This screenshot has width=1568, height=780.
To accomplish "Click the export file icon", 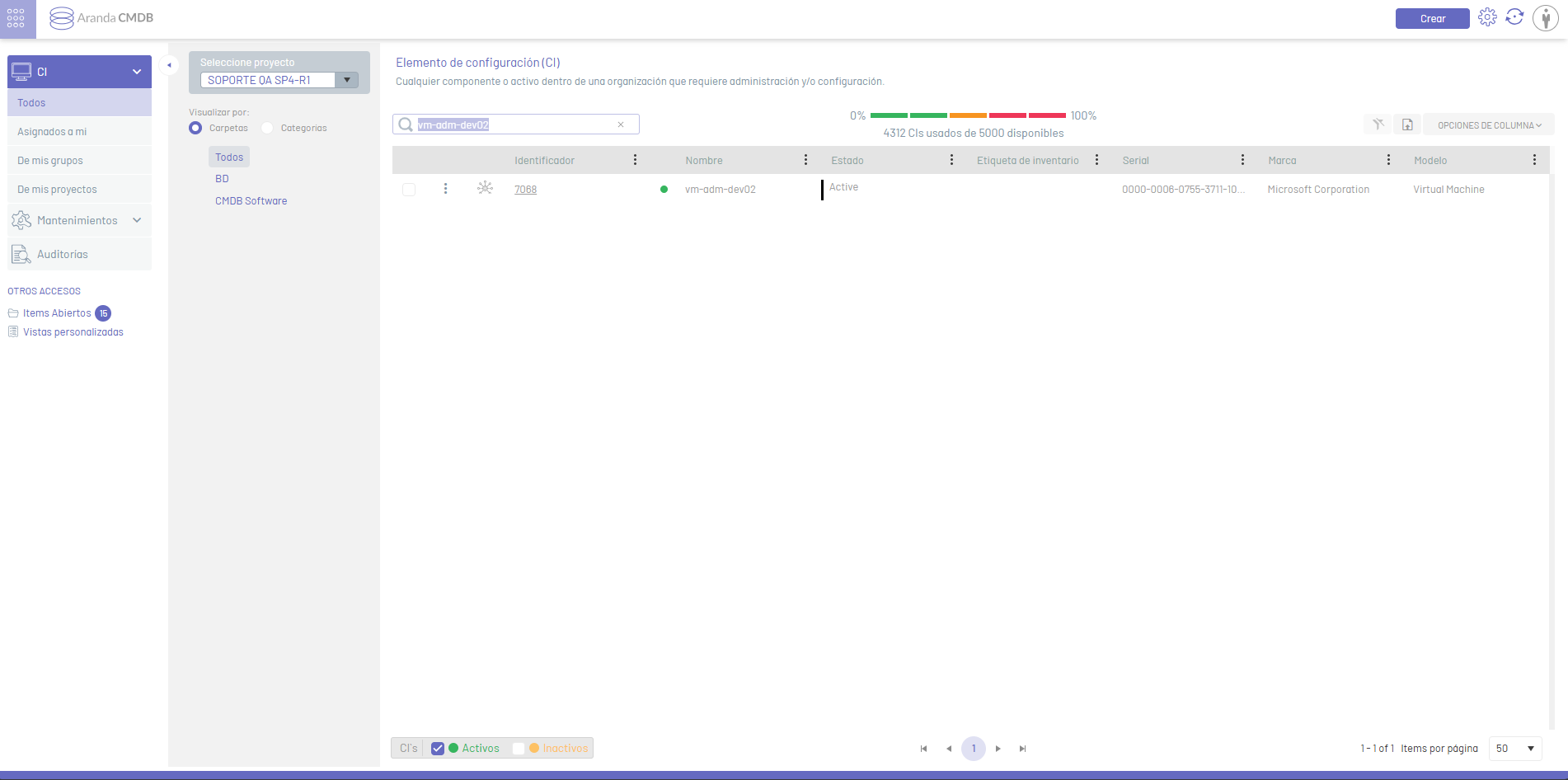I will pos(1407,125).
